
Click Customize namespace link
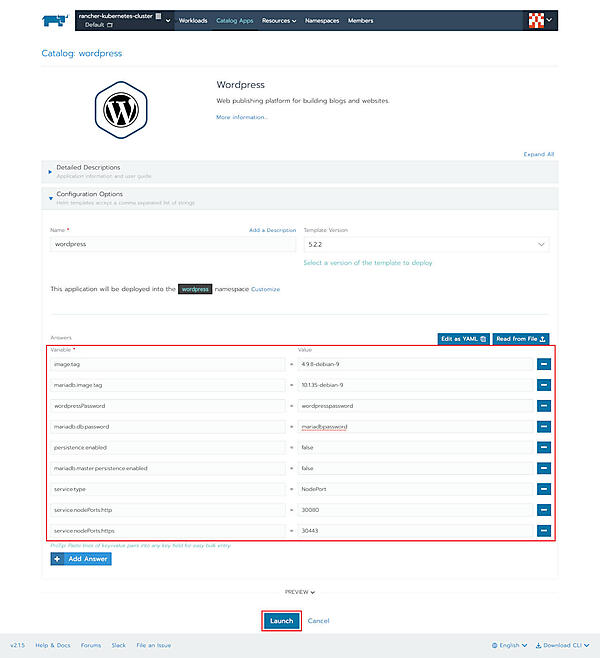[265, 289]
